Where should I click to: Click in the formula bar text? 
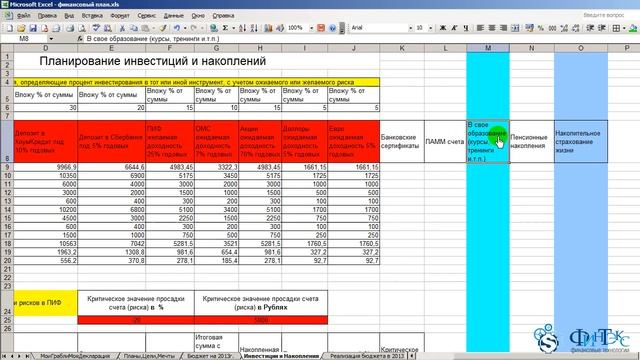pyautogui.click(x=153, y=39)
